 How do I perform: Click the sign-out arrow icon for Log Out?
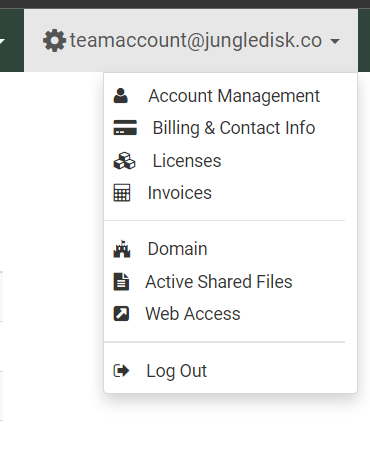pos(121,371)
